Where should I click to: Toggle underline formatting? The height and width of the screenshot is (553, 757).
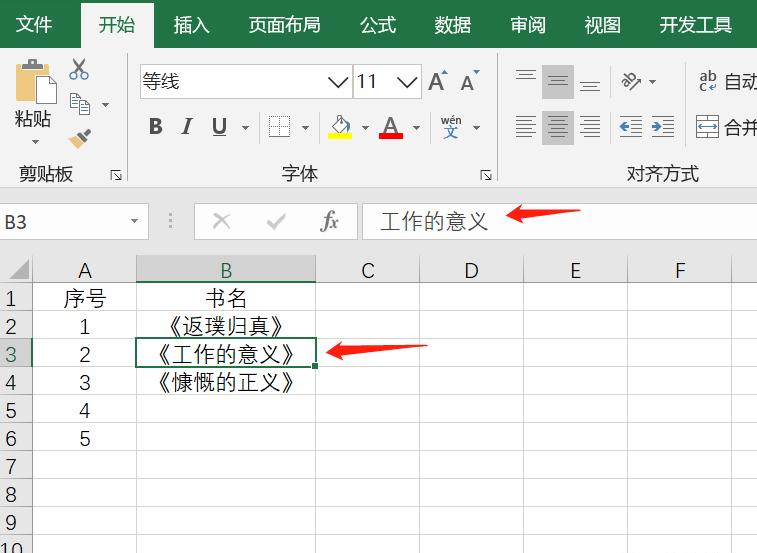[x=219, y=127]
